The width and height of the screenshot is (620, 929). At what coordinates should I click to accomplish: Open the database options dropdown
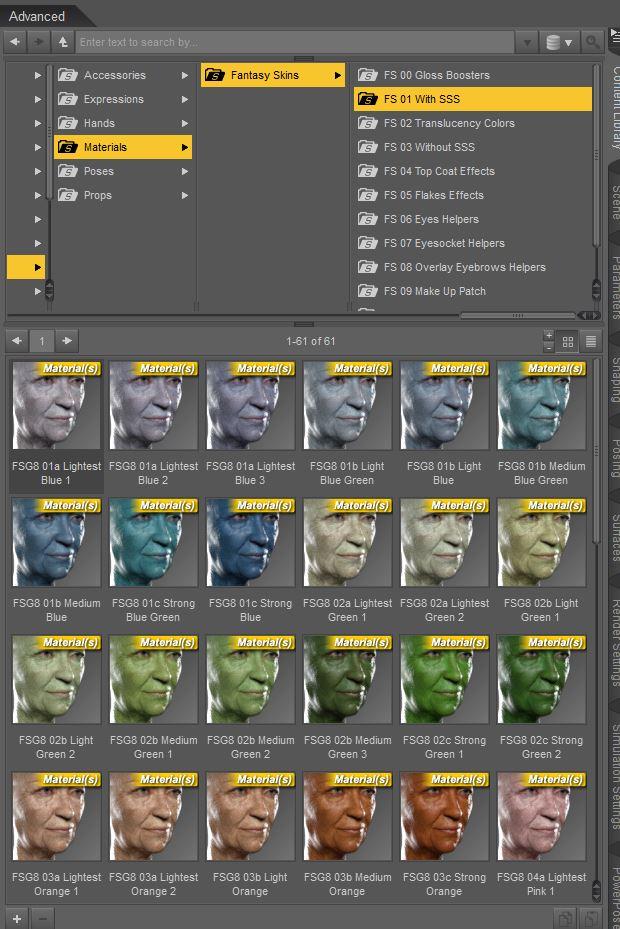point(559,42)
